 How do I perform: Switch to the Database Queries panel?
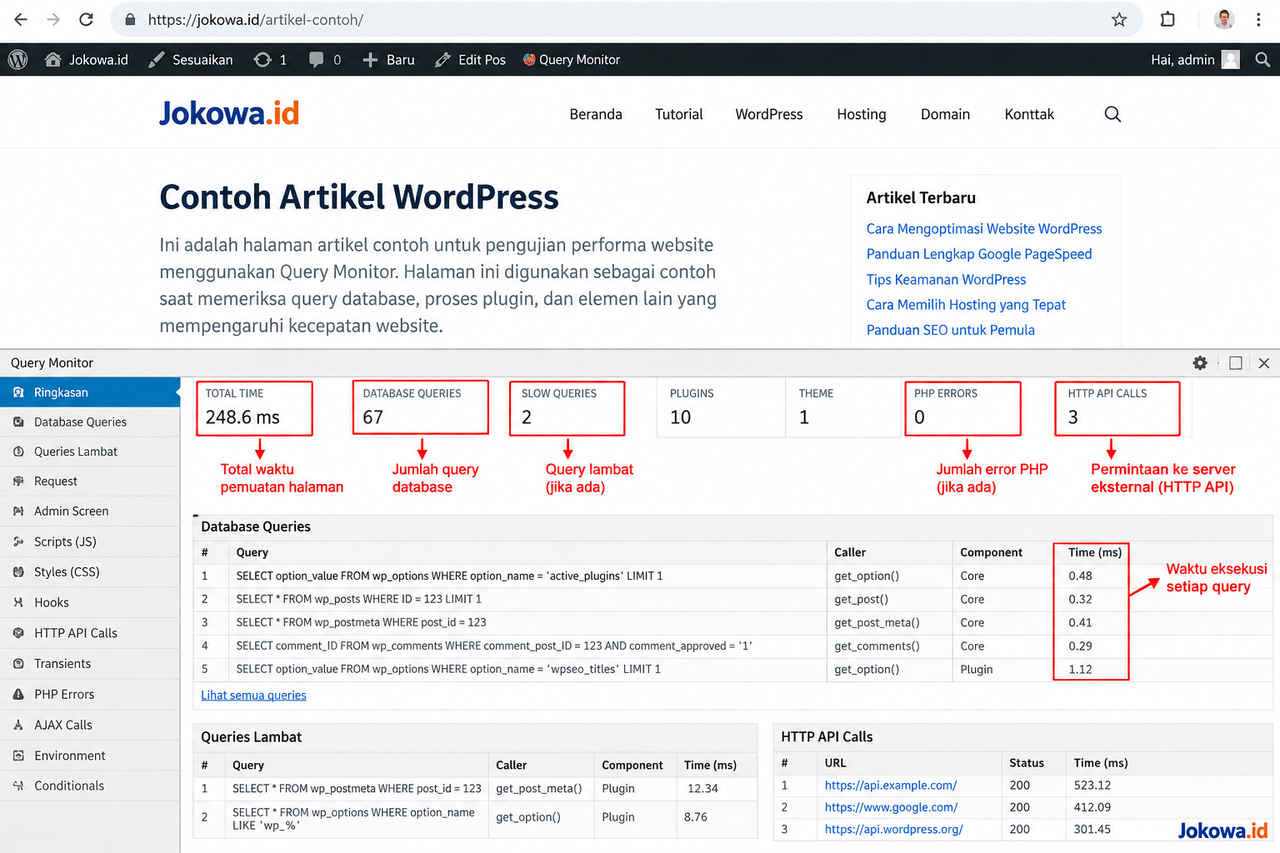90,422
